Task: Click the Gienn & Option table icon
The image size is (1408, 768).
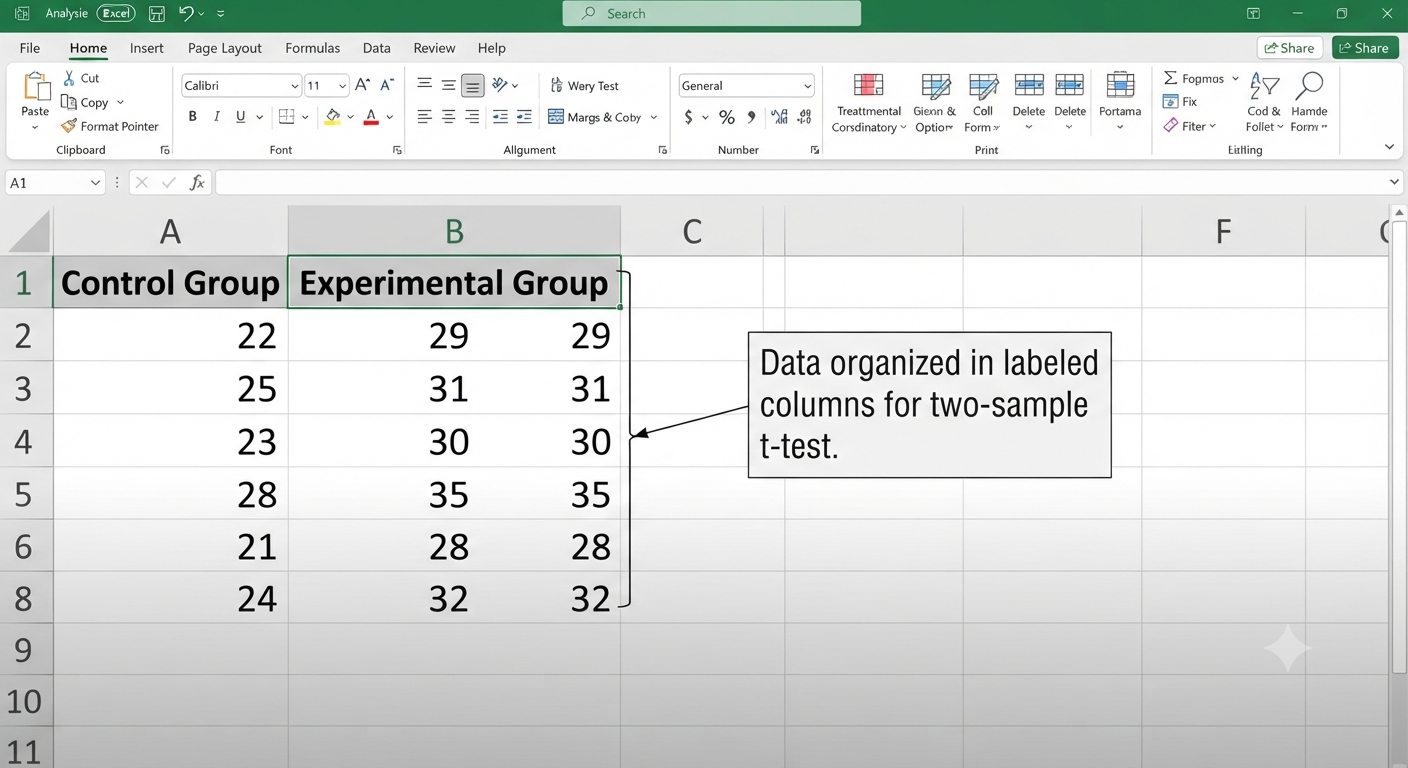Action: 936,85
